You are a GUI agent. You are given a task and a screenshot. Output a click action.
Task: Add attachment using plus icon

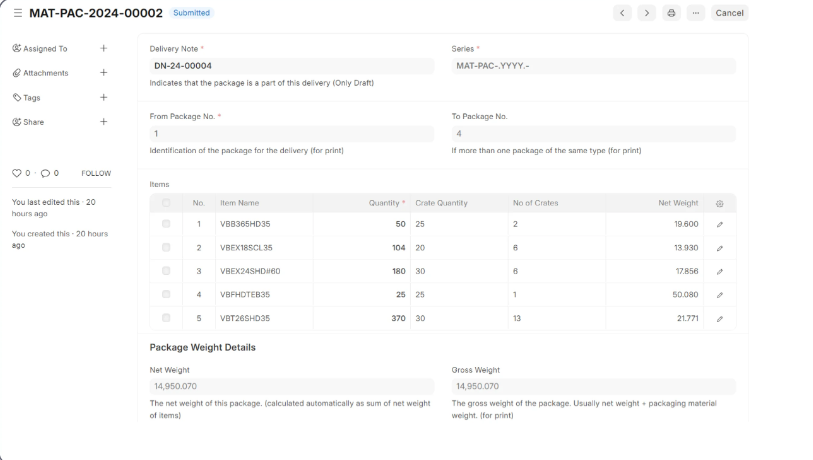tap(103, 73)
